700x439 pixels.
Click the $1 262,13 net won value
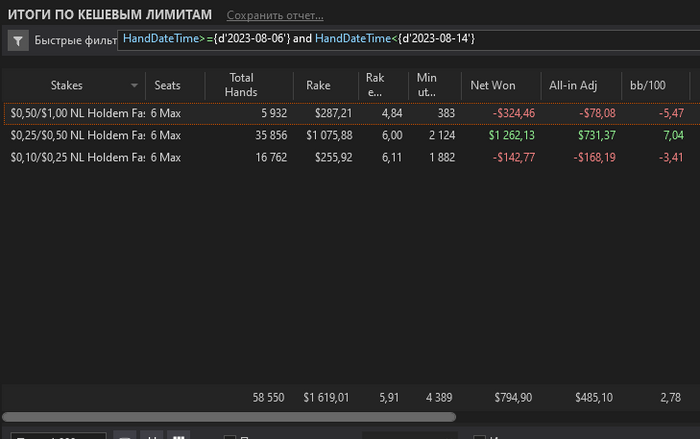pyautogui.click(x=512, y=135)
